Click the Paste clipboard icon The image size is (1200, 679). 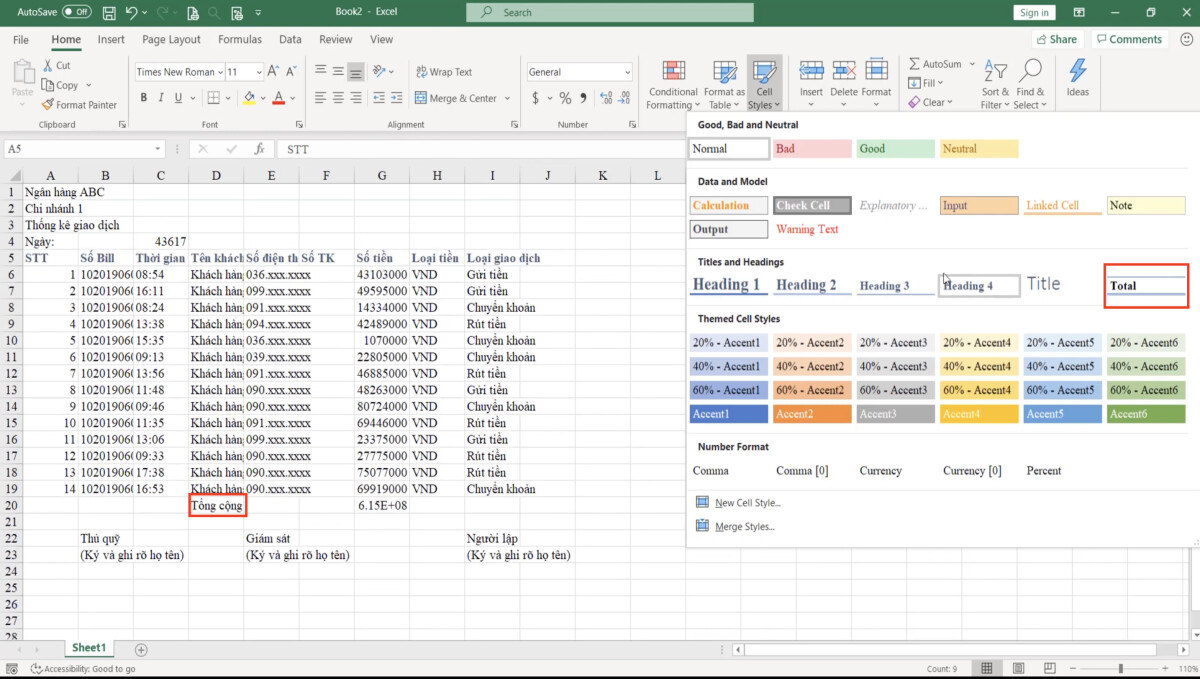[22, 73]
